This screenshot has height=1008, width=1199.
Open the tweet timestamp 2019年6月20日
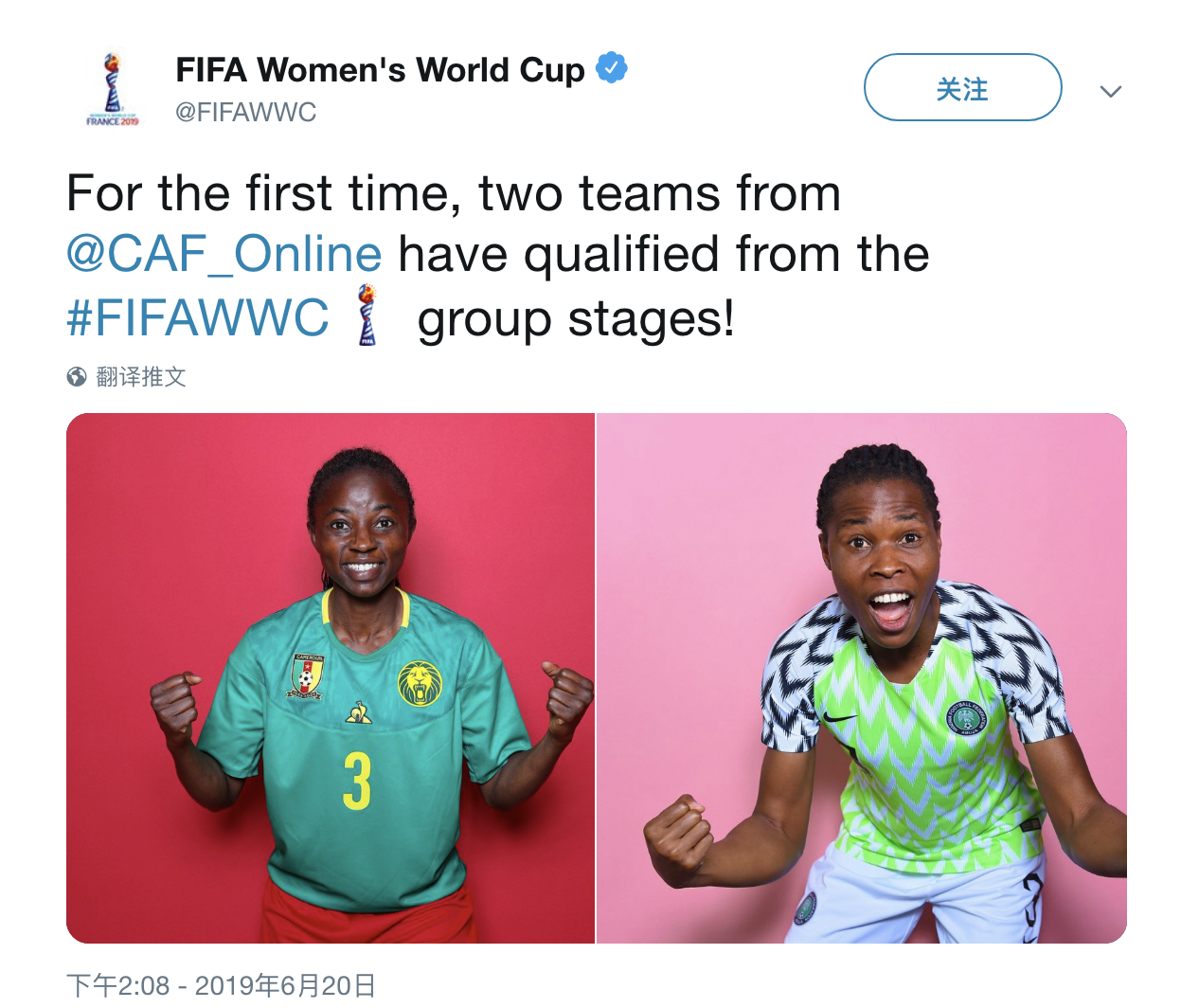(222, 985)
